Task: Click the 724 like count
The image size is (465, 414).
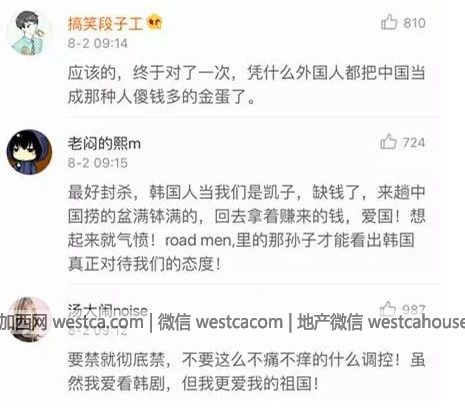Action: [414, 143]
